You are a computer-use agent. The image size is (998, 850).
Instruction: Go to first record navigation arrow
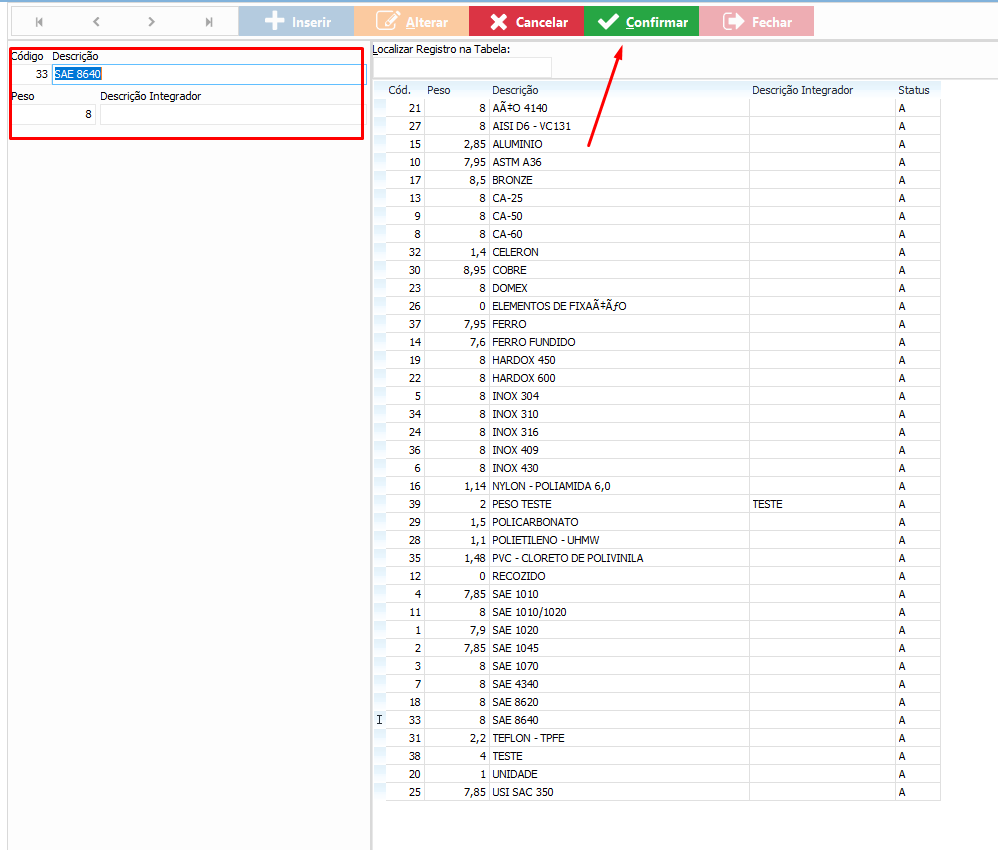(39, 22)
